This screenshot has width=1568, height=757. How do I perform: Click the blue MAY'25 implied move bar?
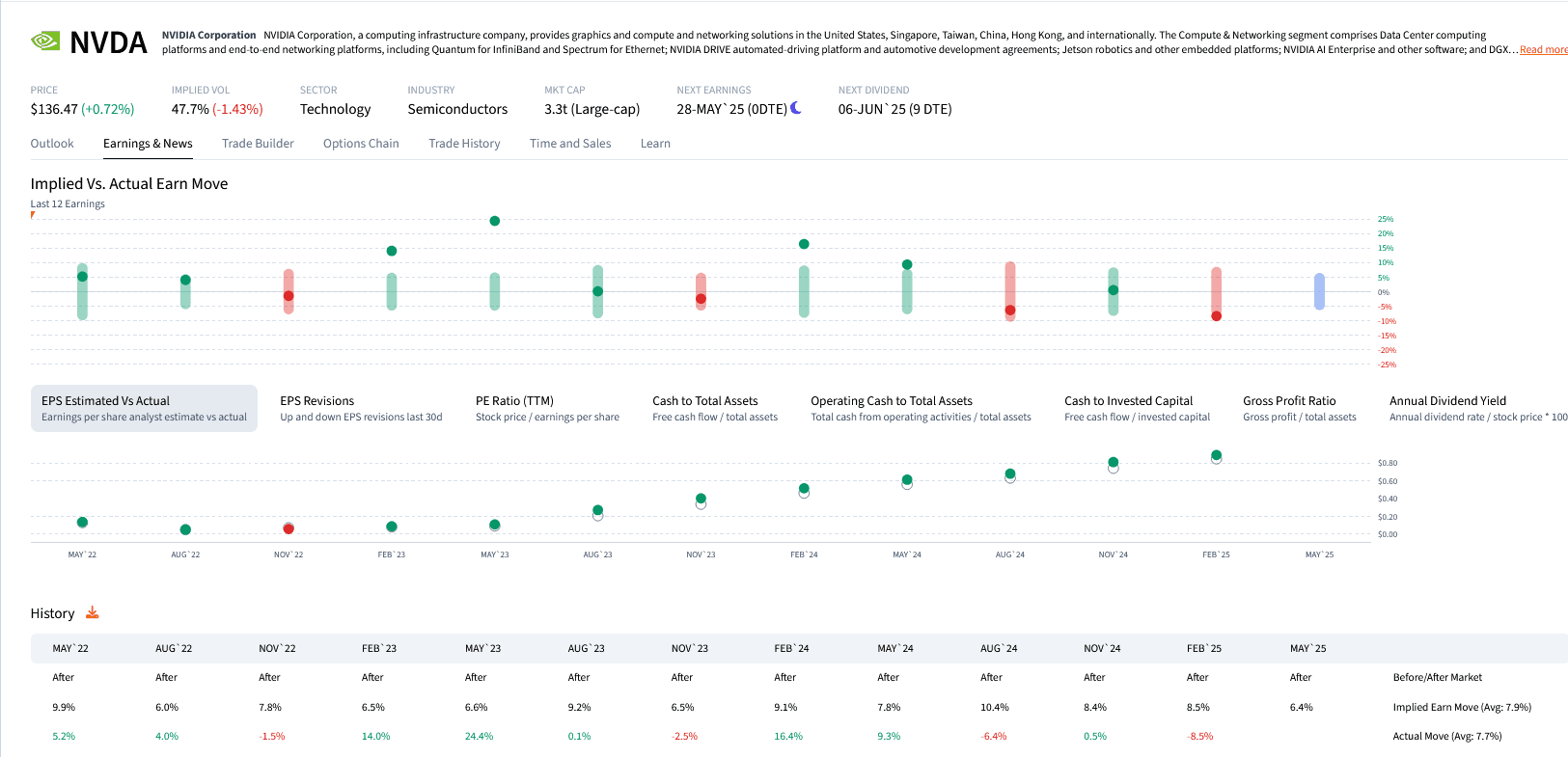tap(1319, 291)
